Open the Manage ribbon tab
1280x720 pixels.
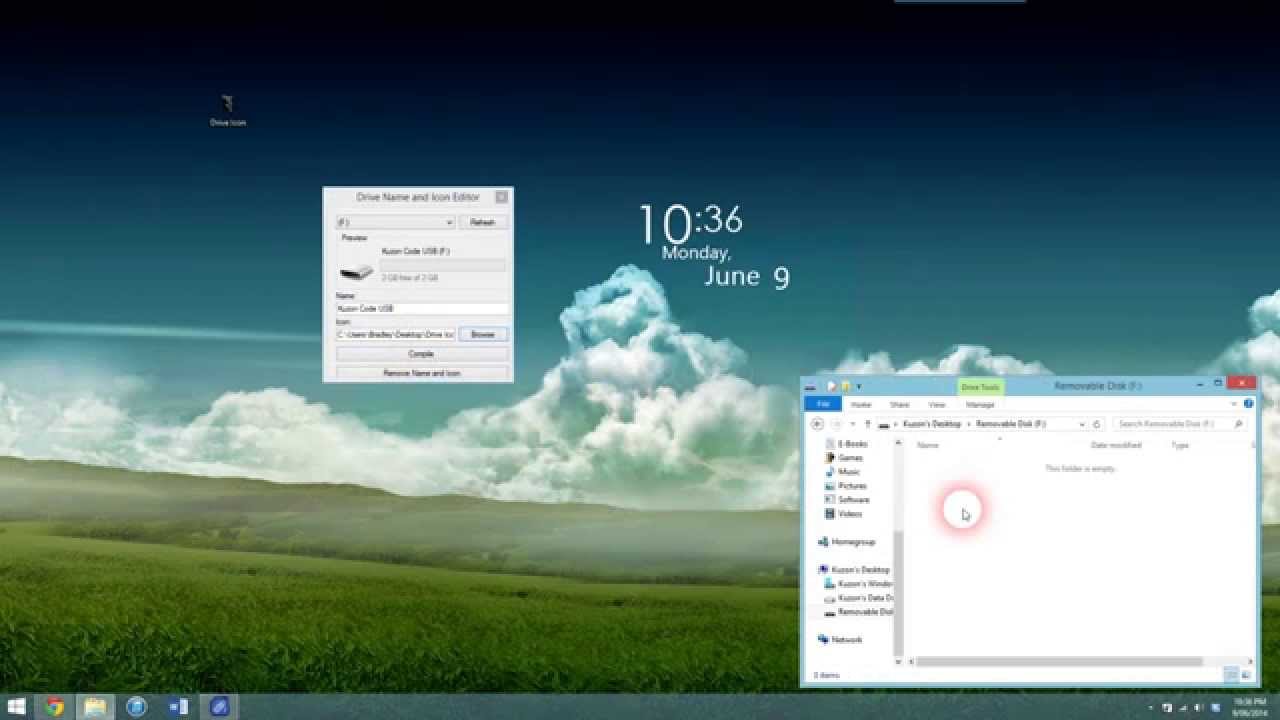click(x=980, y=405)
